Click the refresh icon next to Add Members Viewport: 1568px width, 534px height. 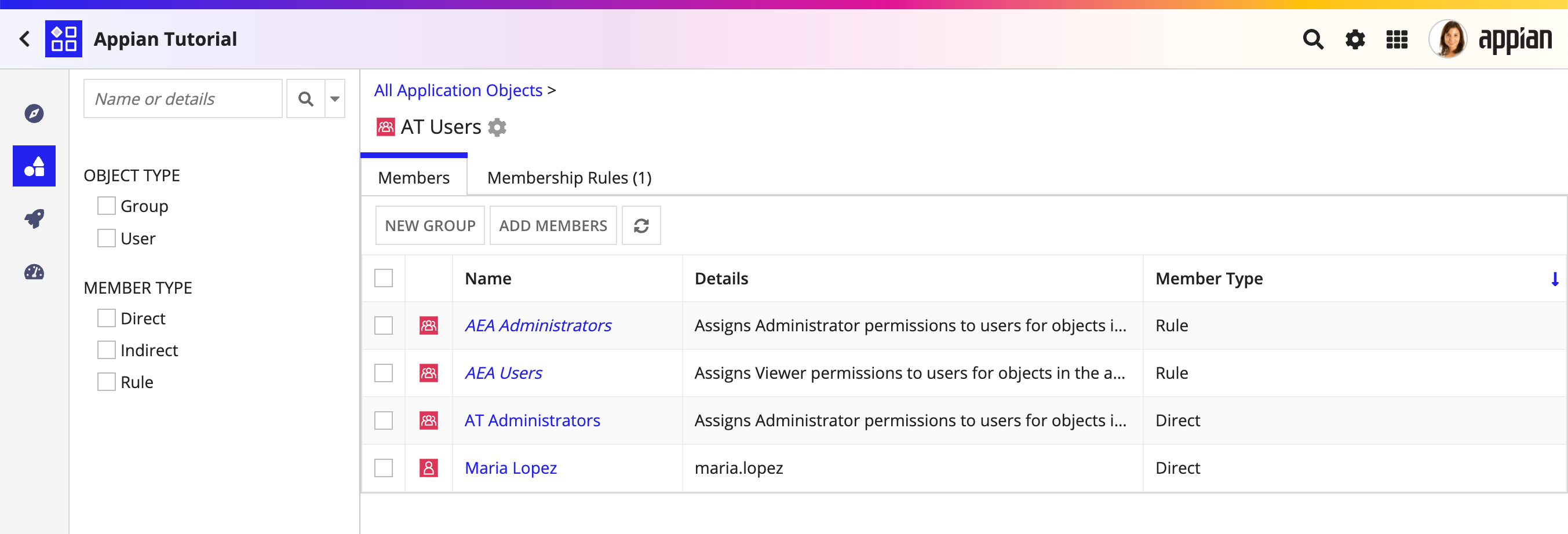641,226
